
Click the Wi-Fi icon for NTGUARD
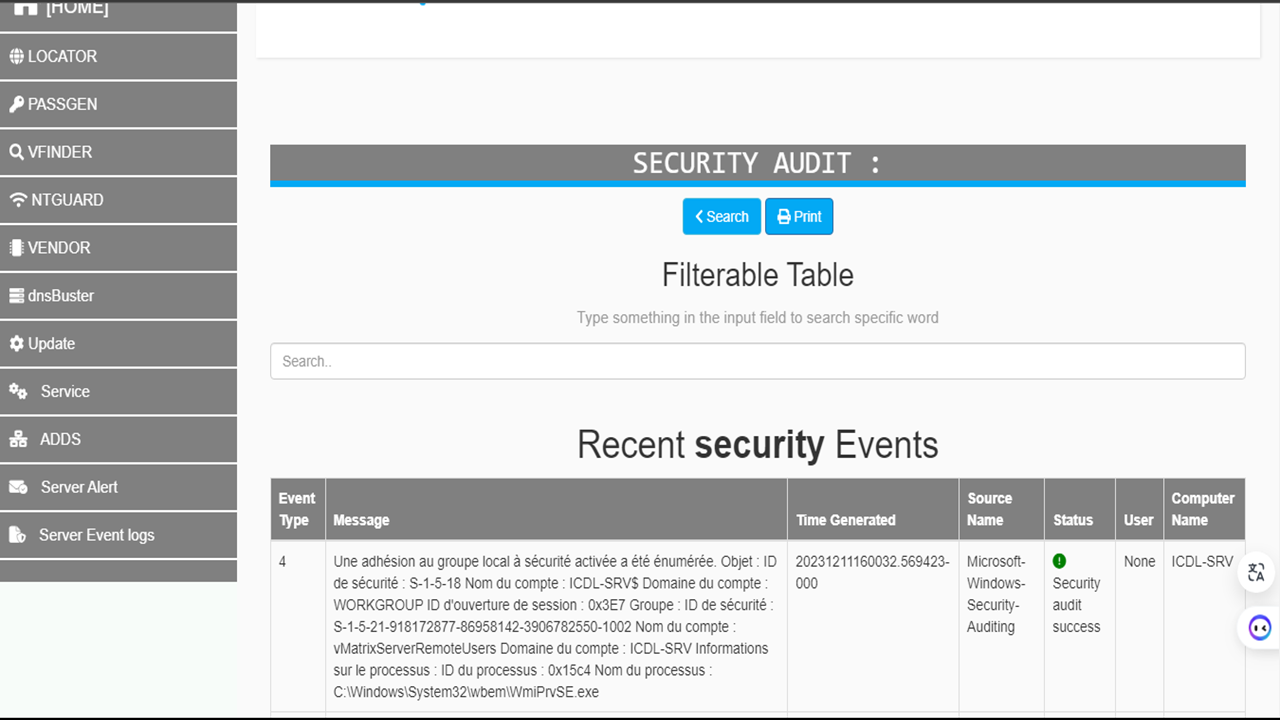(18, 200)
